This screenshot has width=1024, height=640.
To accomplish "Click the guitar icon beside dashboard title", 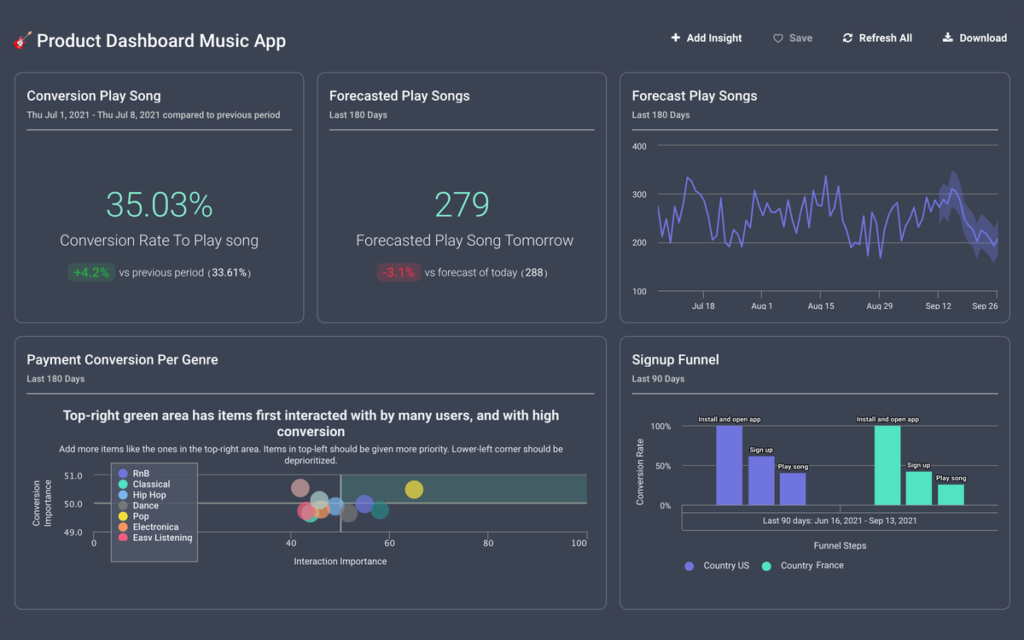I will tap(22, 40).
